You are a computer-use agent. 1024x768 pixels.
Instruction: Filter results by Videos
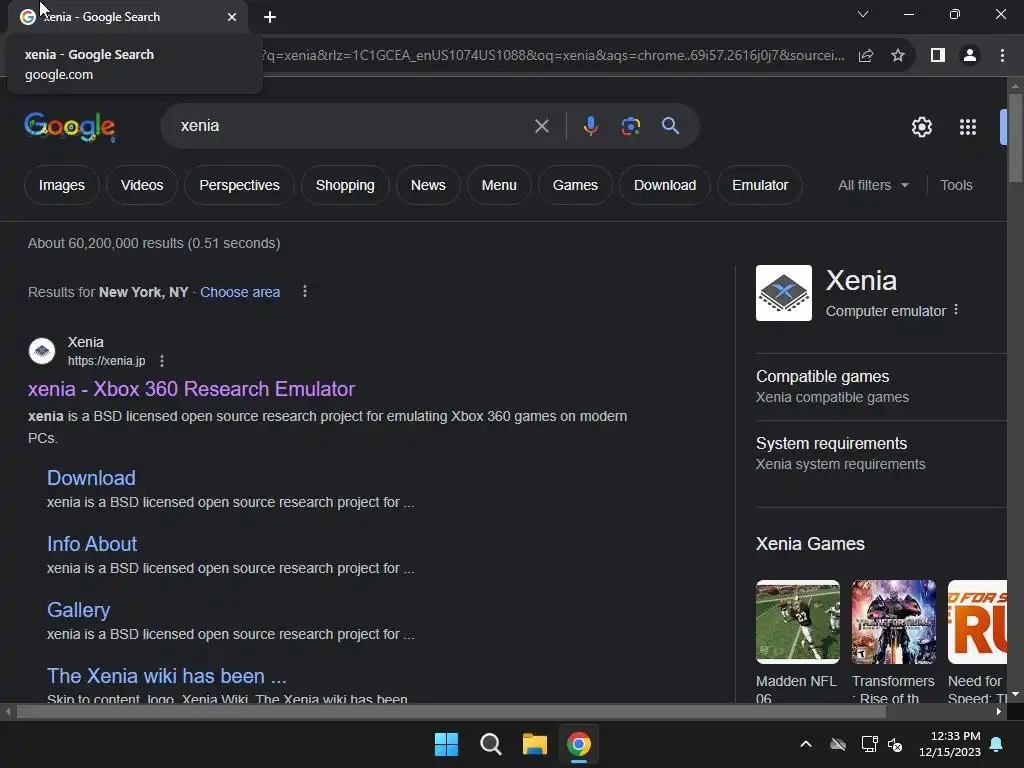142,185
